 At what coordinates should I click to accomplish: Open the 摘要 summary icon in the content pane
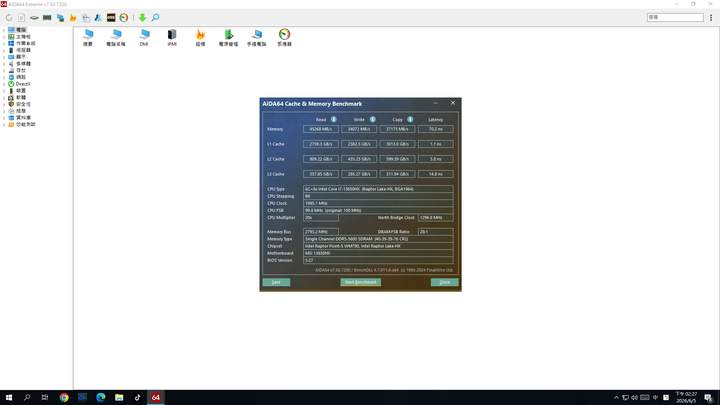(x=88, y=38)
